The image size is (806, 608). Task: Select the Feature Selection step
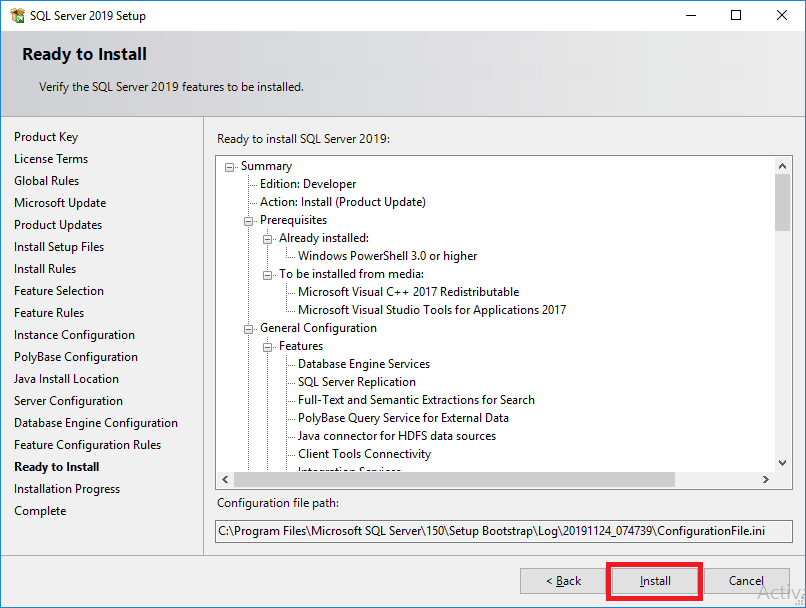pos(59,291)
